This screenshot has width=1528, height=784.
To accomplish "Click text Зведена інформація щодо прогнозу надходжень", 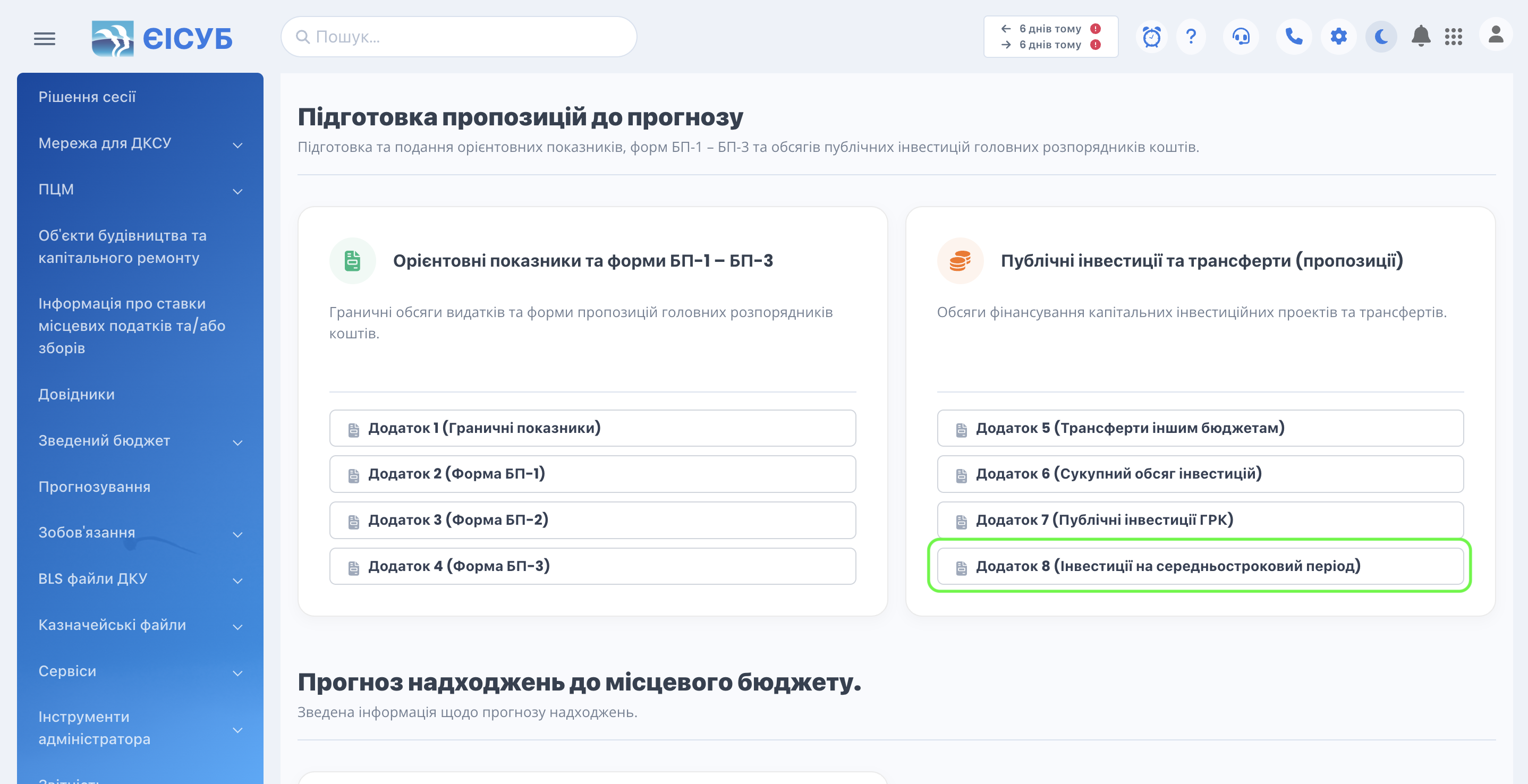I will point(468,712).
